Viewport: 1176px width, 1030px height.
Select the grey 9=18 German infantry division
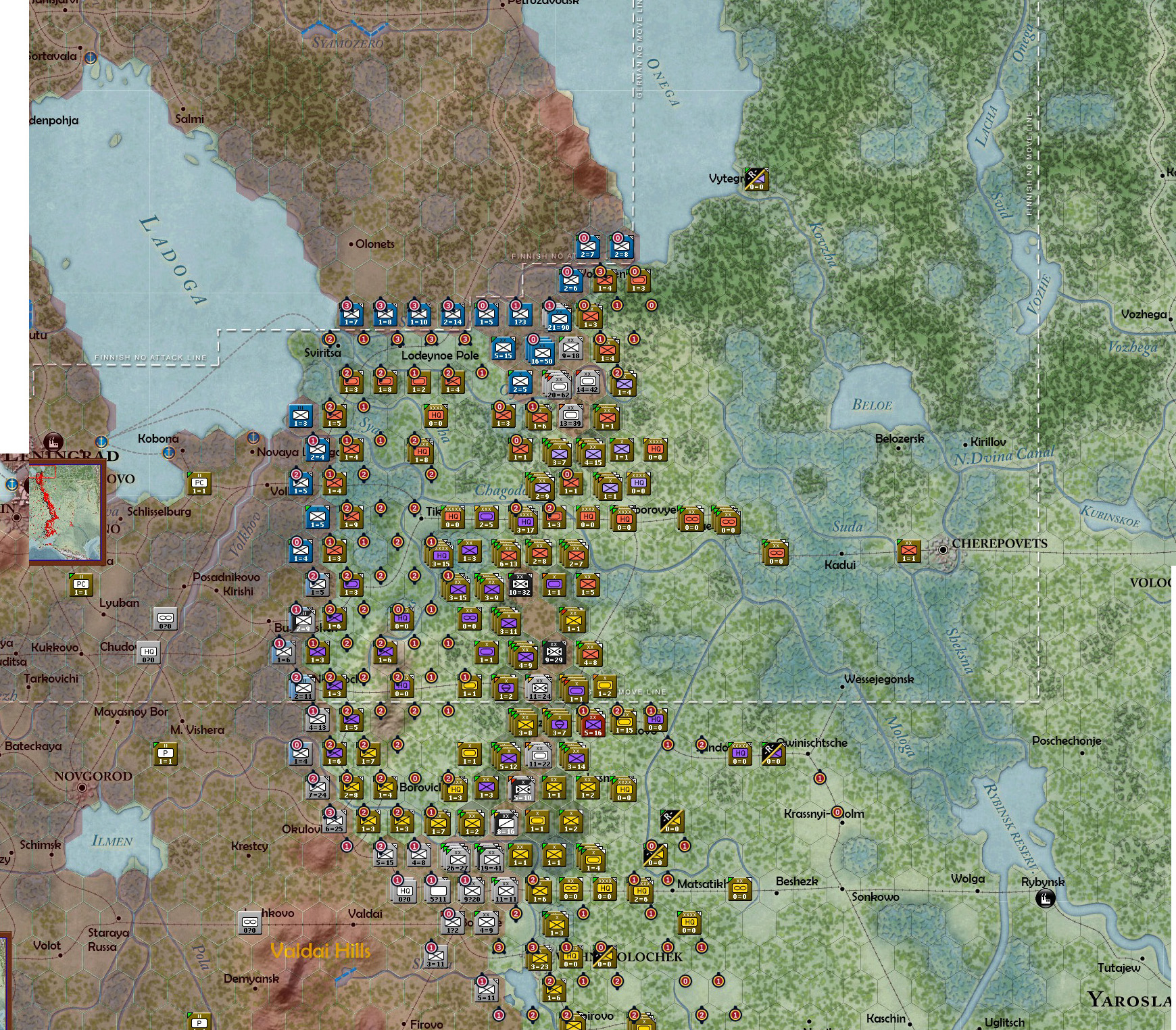tap(571, 348)
